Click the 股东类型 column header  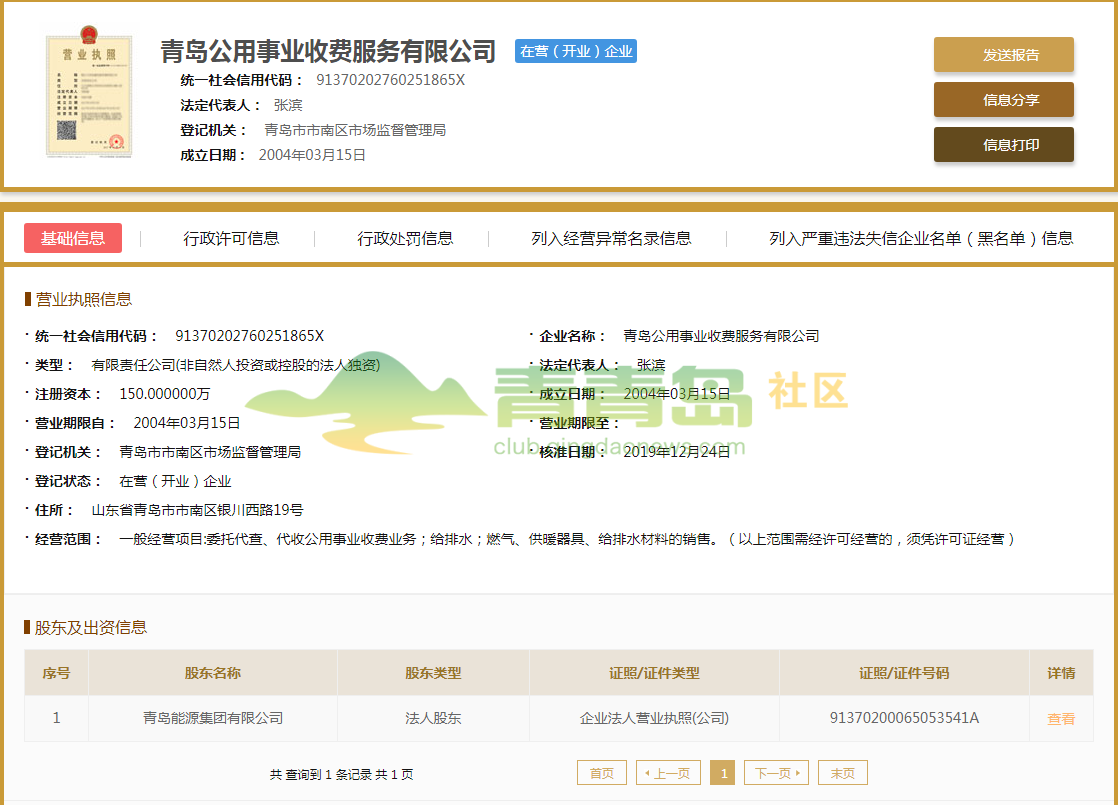click(x=434, y=673)
